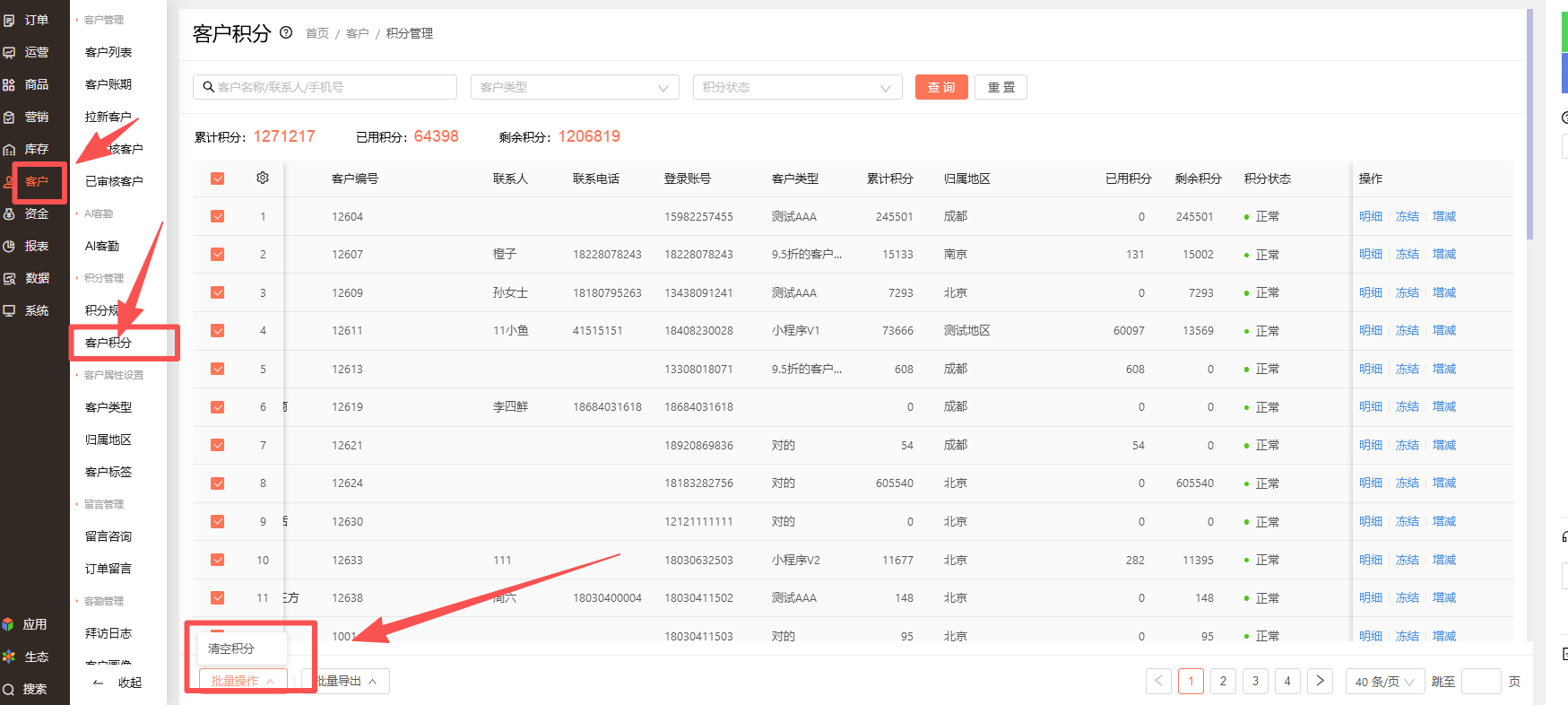Image resolution: width=1568 pixels, height=705 pixels.
Task: Select the 客户 section icon in the sidebar
Action: (x=9, y=182)
